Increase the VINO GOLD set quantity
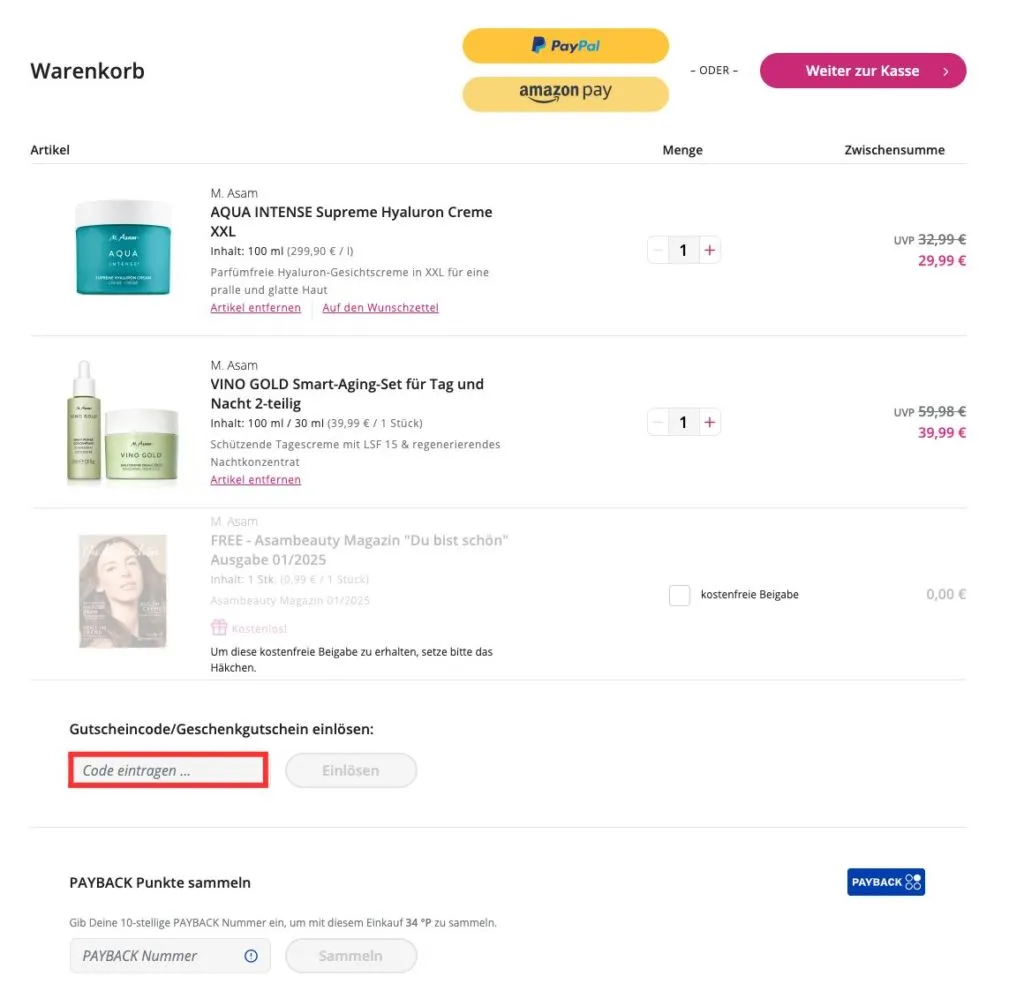Image resolution: width=1024 pixels, height=991 pixels. click(709, 421)
